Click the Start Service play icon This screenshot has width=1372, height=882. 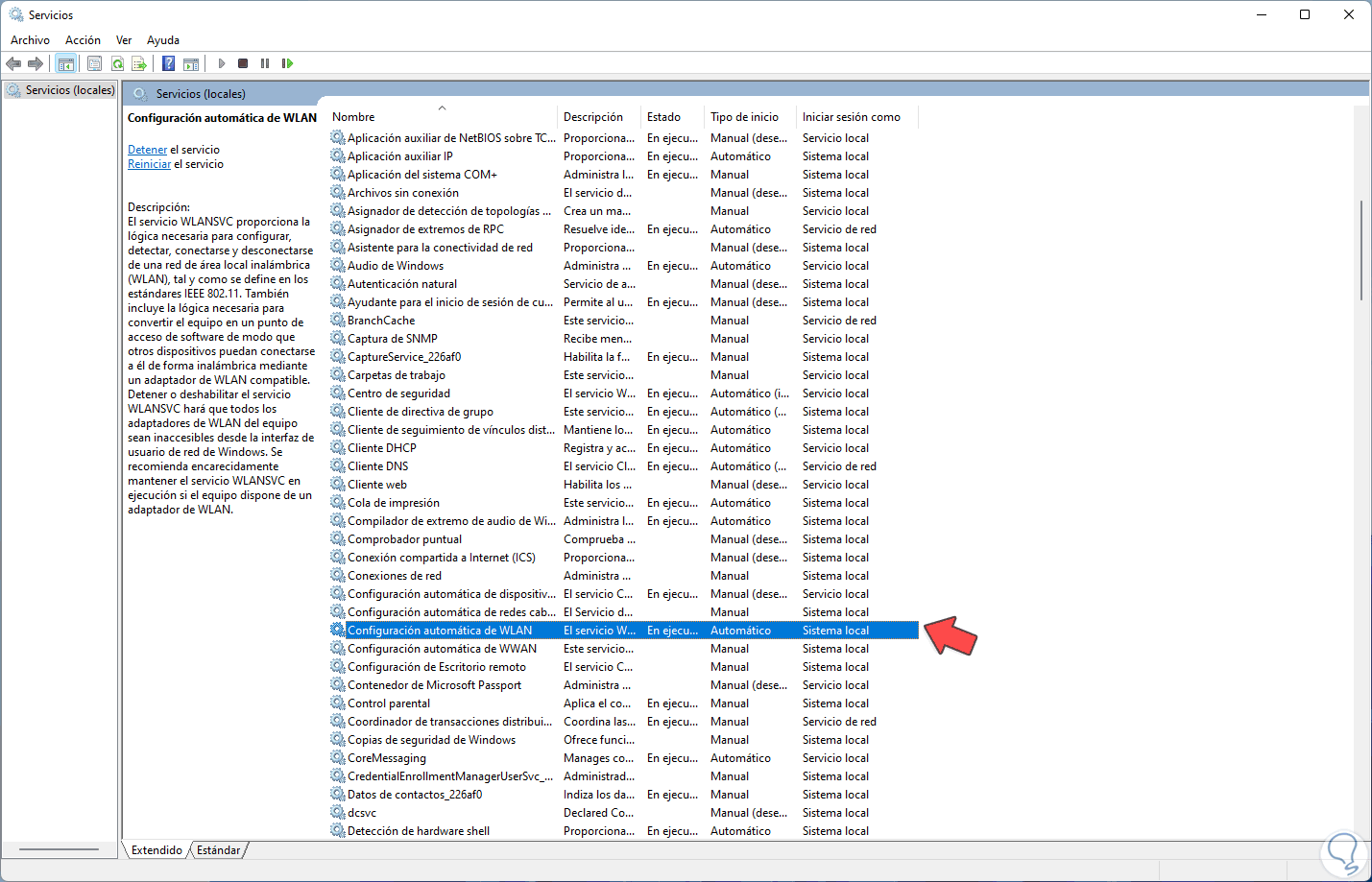(222, 63)
